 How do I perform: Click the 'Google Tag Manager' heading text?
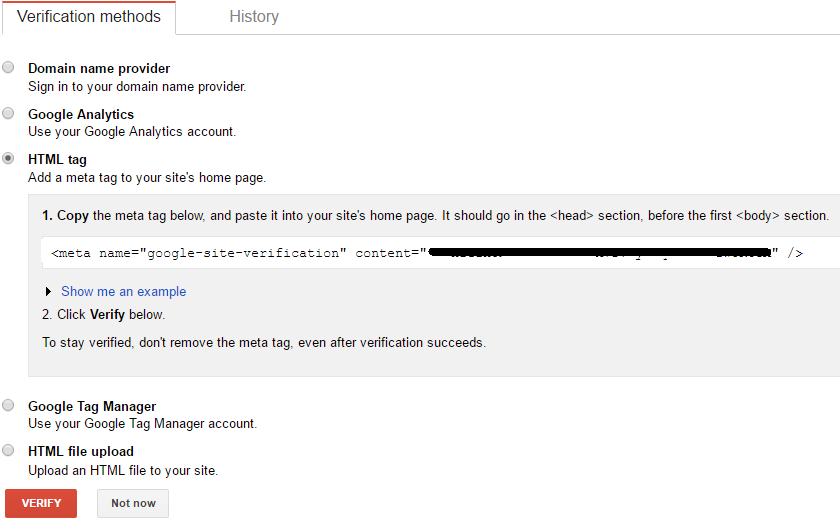92,406
